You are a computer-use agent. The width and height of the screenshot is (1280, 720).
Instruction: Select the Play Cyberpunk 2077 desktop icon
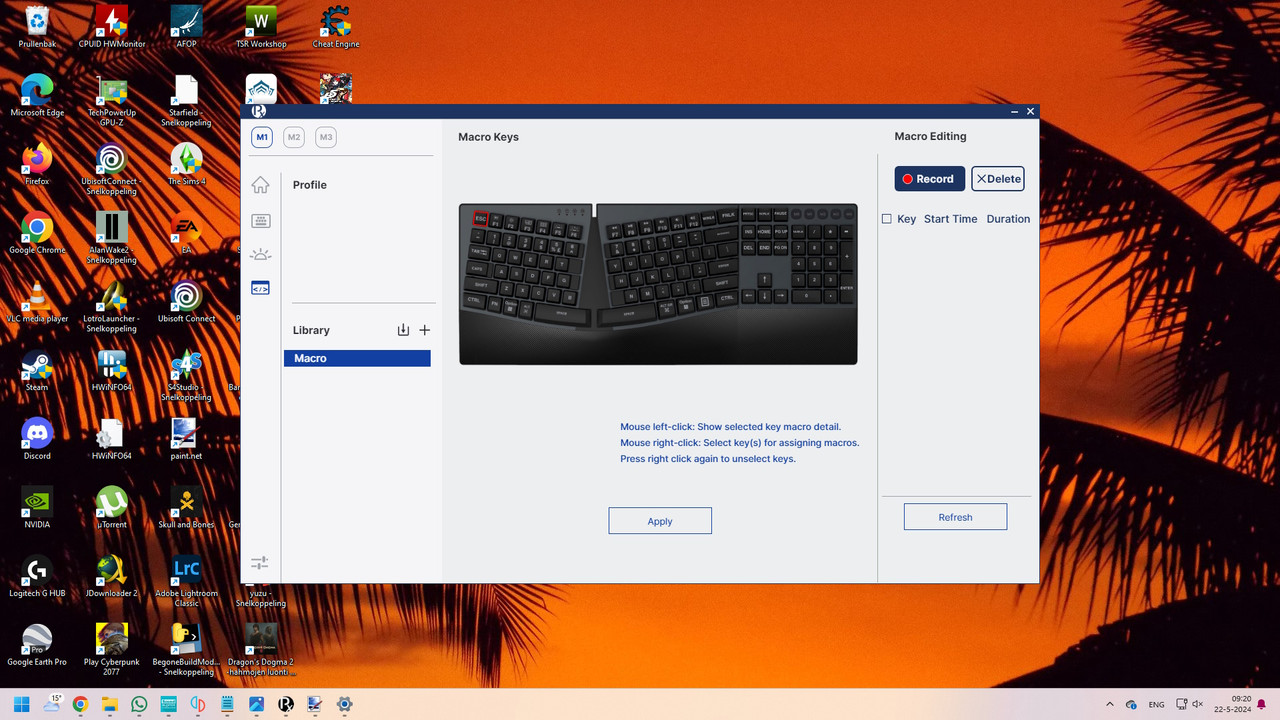pos(111,650)
